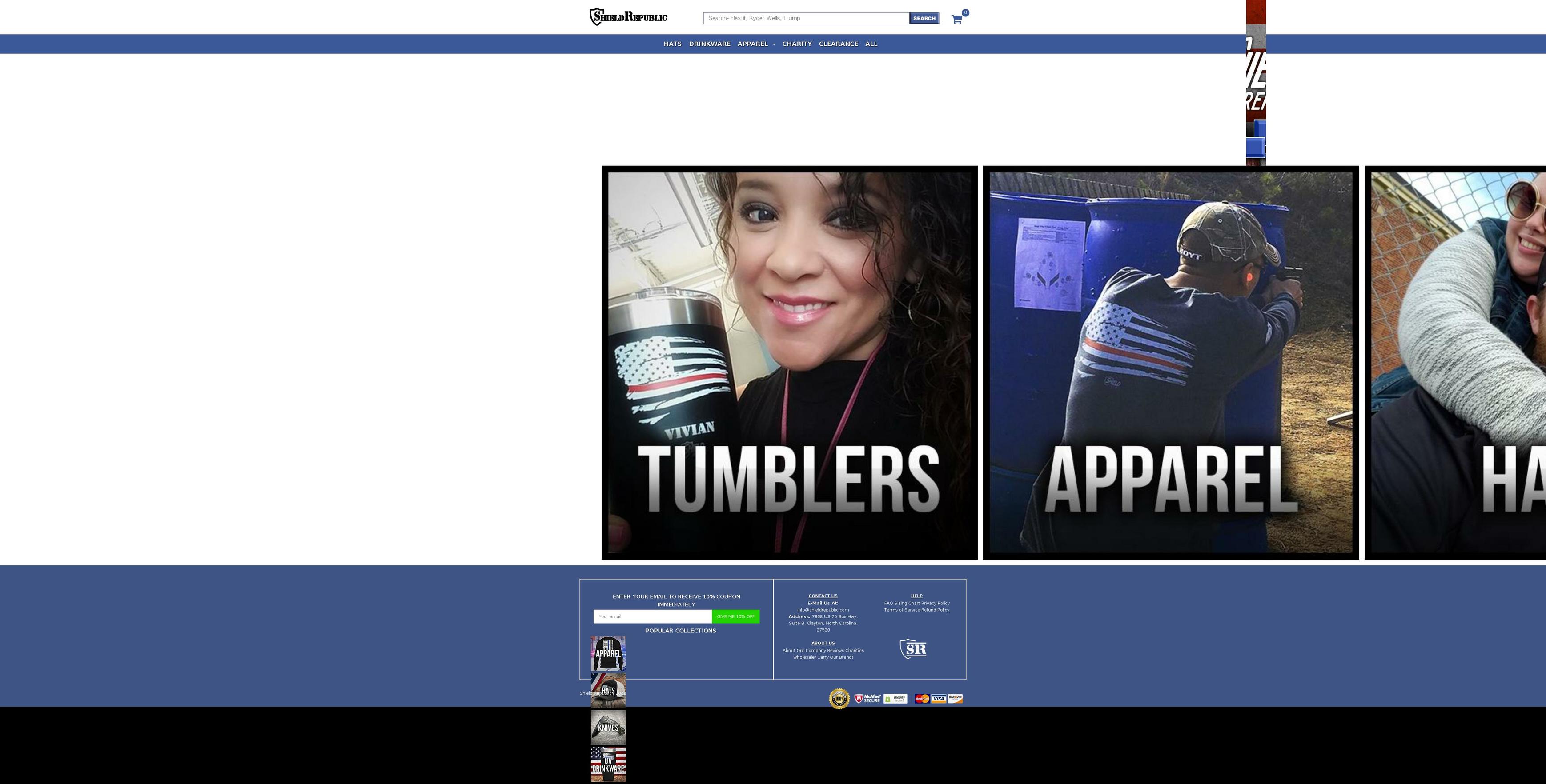
Task: Open Wholesale/ Carry Our Brand! link
Action: coord(823,657)
